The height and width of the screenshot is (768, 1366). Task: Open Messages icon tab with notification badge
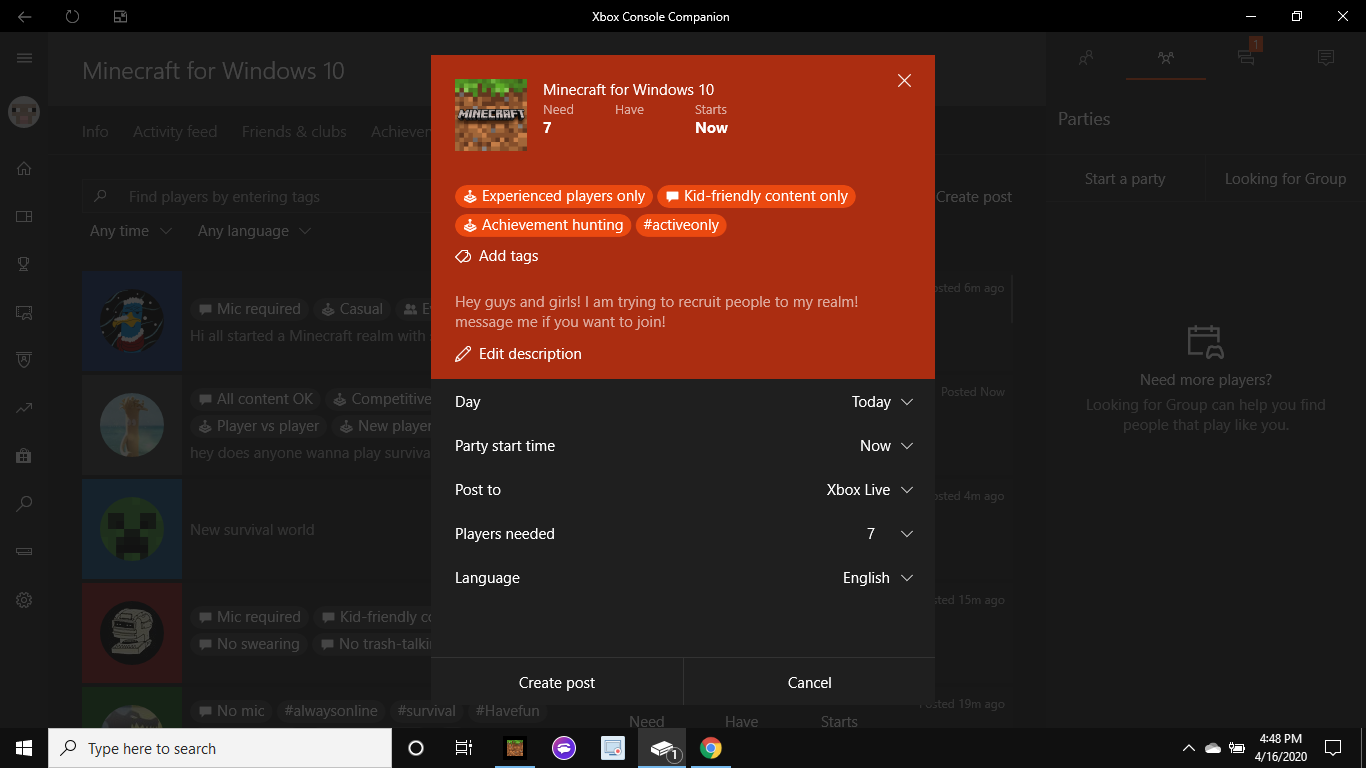tap(1246, 58)
